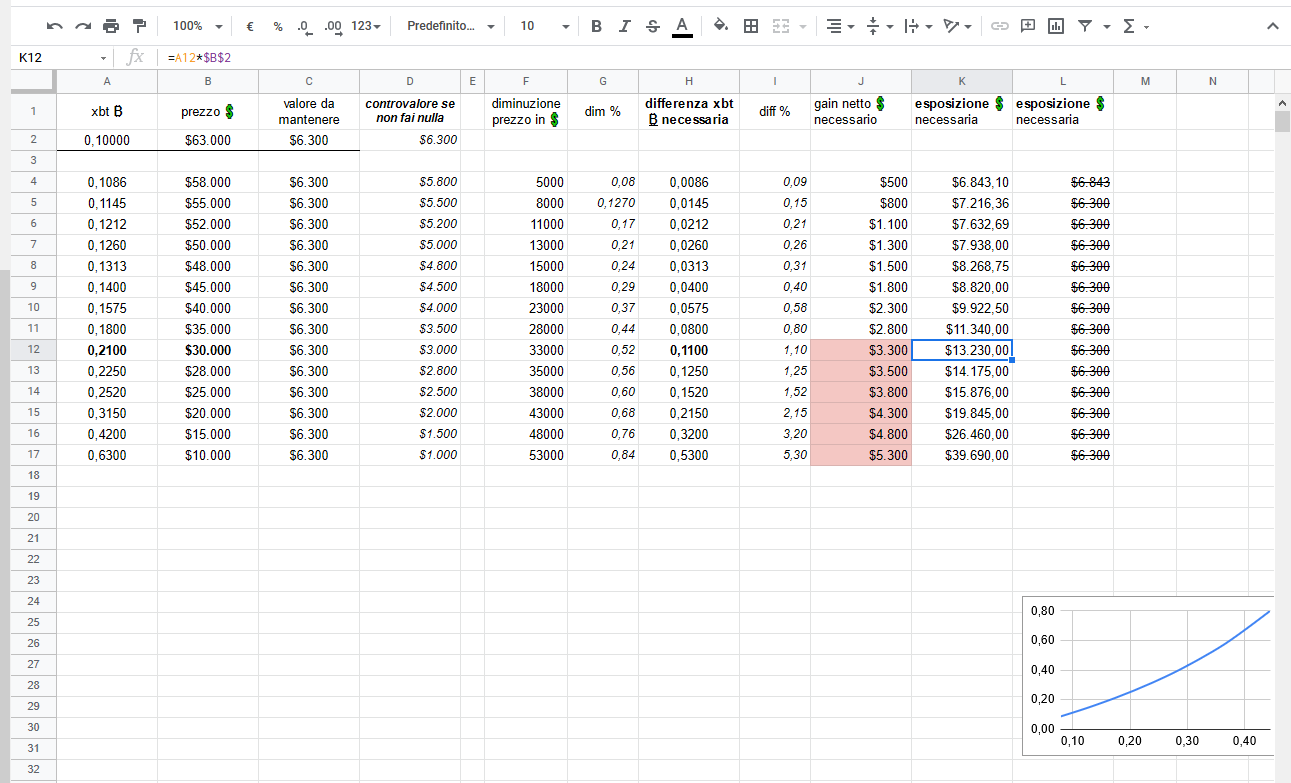Click the 'gain netto necessario' header cell
Viewport: 1291px width, 783px height.
861,111
